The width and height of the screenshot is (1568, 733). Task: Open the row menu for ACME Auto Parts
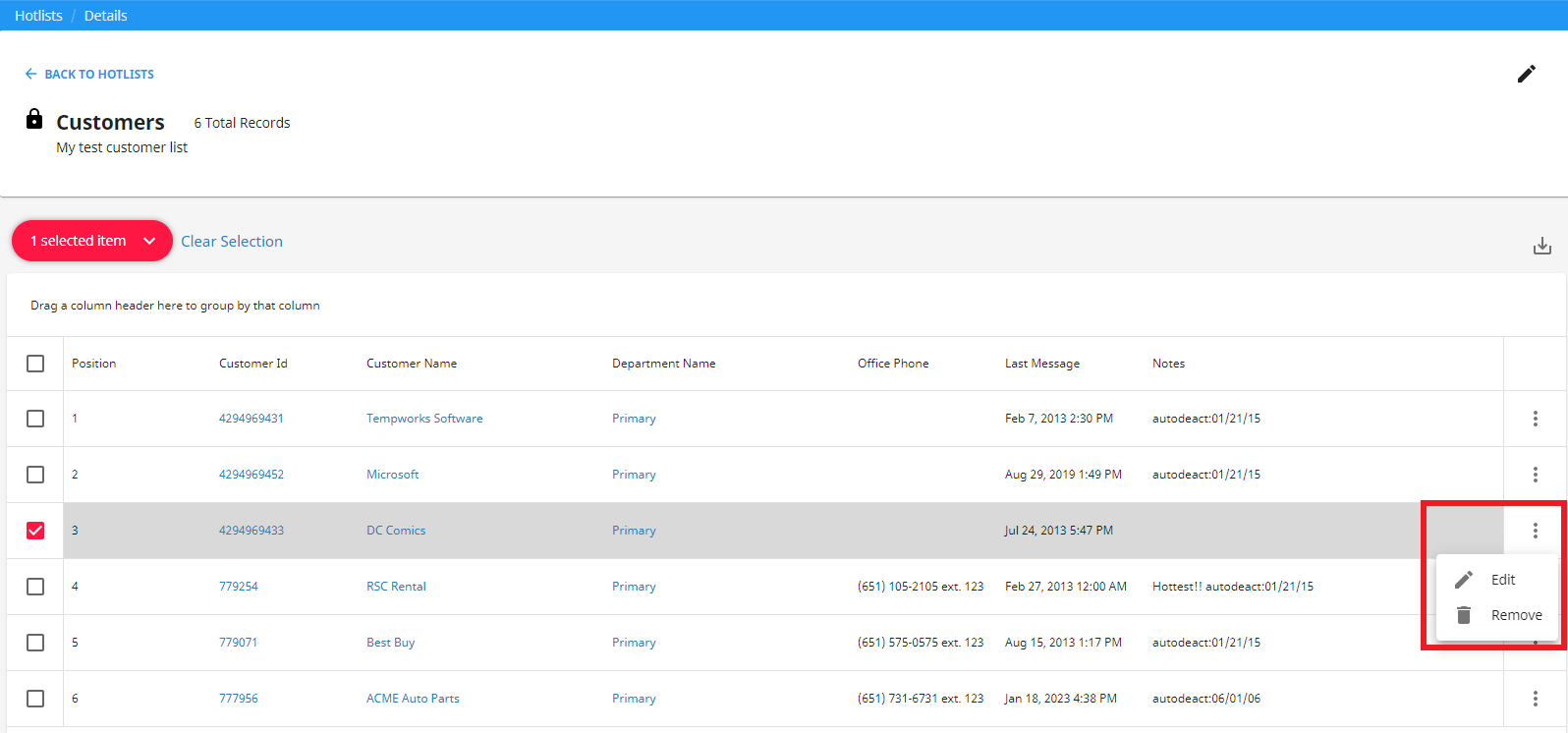(x=1535, y=699)
